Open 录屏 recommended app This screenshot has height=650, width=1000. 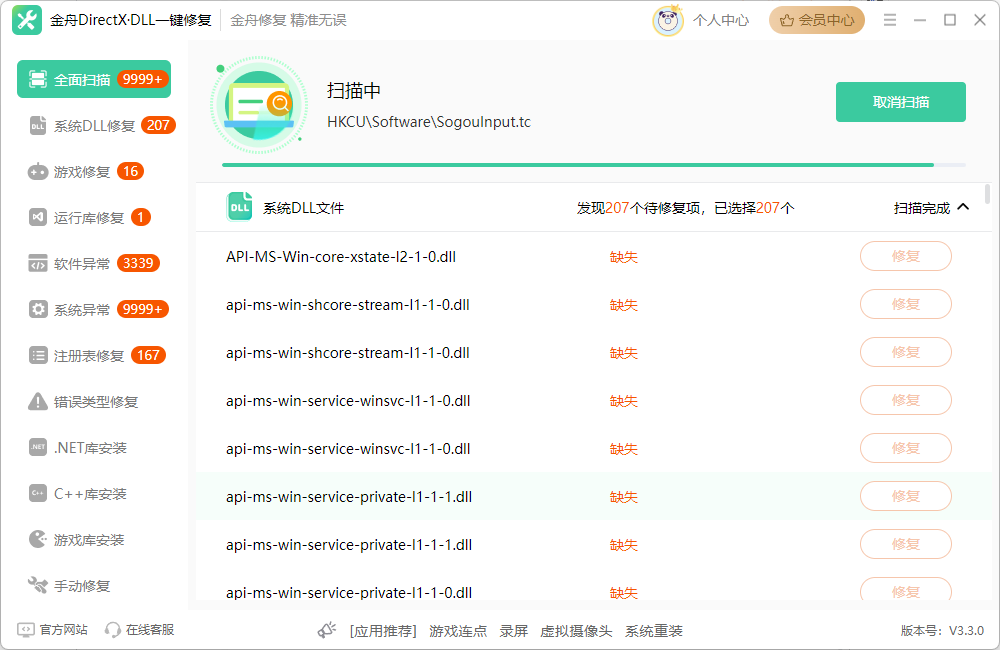tap(513, 631)
